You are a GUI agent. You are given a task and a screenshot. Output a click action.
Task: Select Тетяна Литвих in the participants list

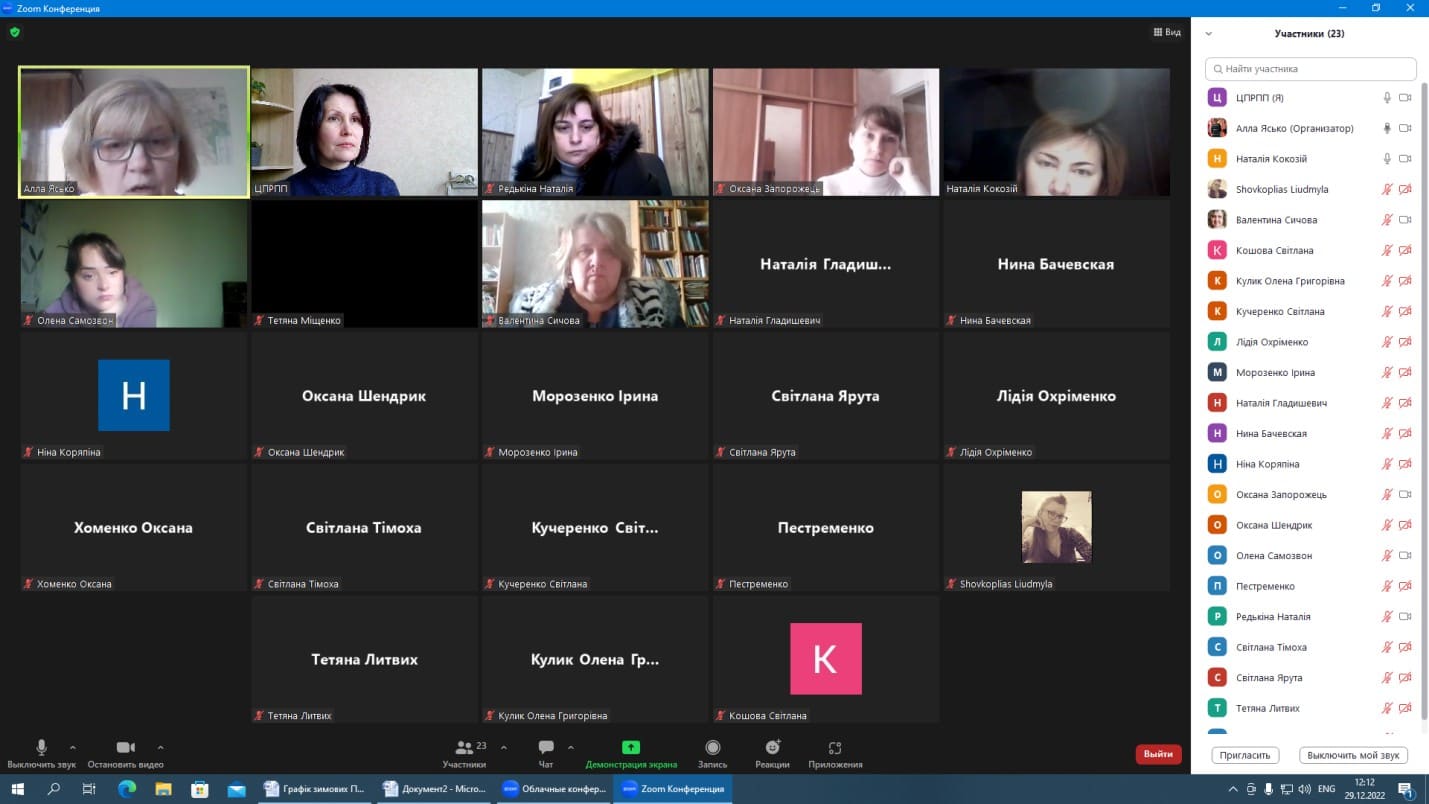tap(1310, 708)
